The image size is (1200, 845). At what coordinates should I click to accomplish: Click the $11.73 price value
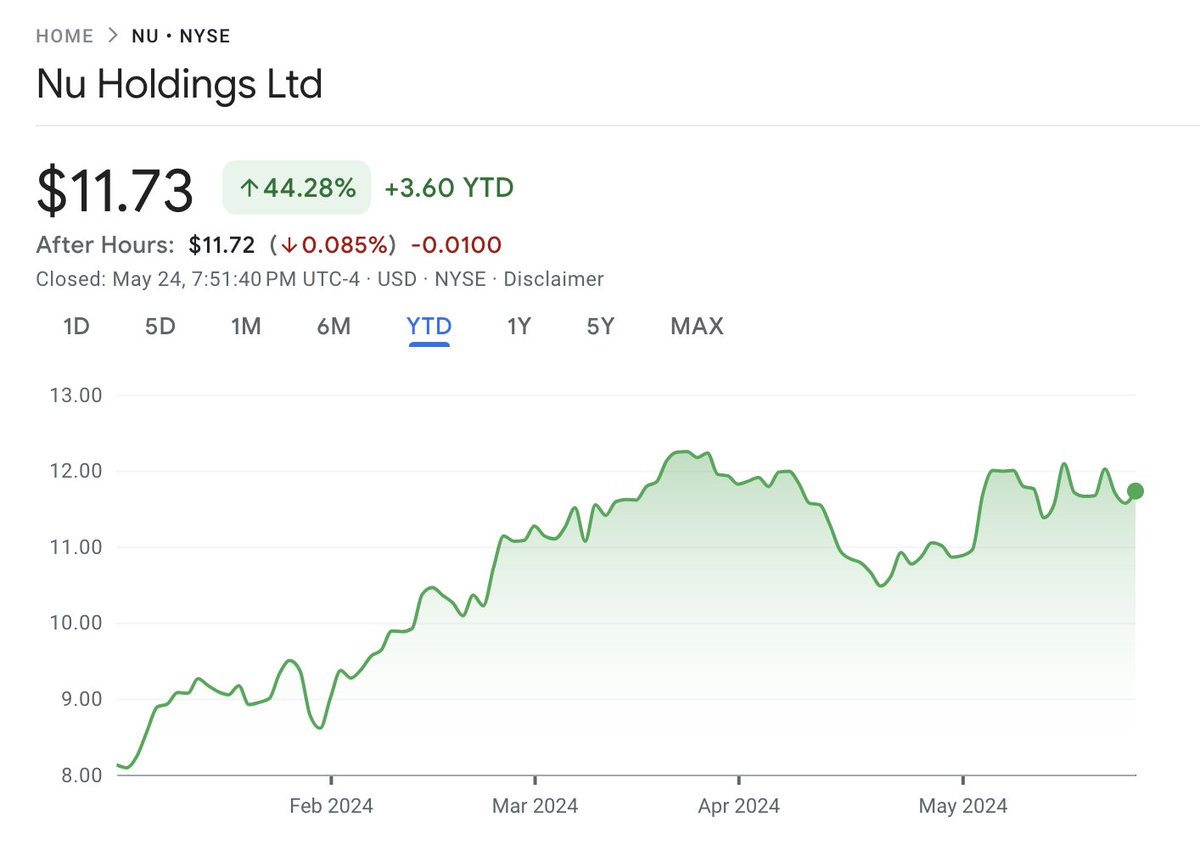click(x=114, y=190)
